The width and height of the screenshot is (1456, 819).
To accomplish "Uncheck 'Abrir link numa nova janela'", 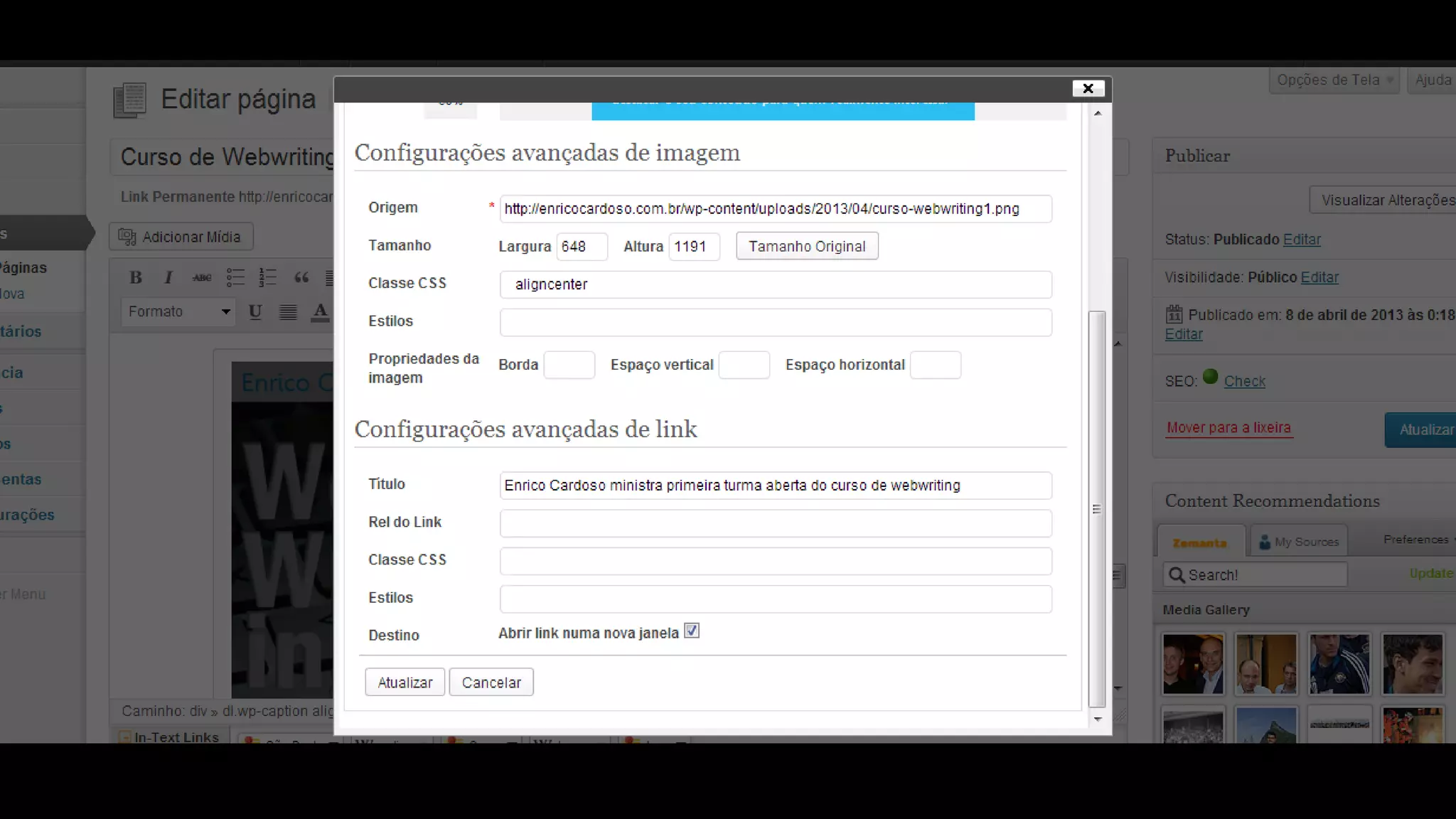I will [692, 631].
